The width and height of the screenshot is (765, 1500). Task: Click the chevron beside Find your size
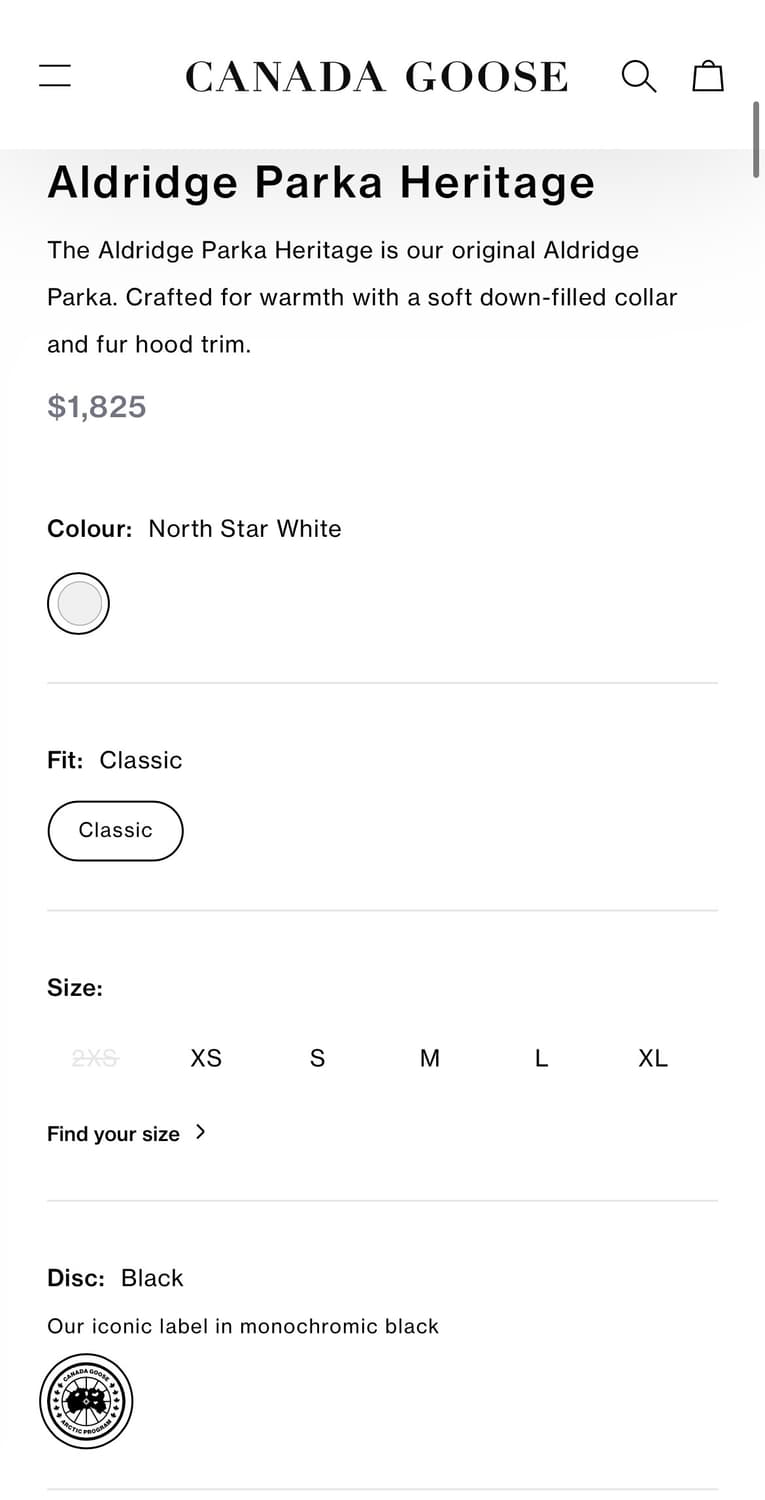(200, 1132)
